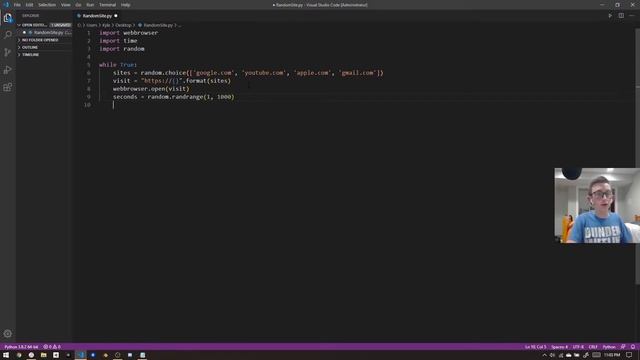Open the feedback icon in status bar
Image resolution: width=640 pixels, height=360 pixels.
coord(623,347)
